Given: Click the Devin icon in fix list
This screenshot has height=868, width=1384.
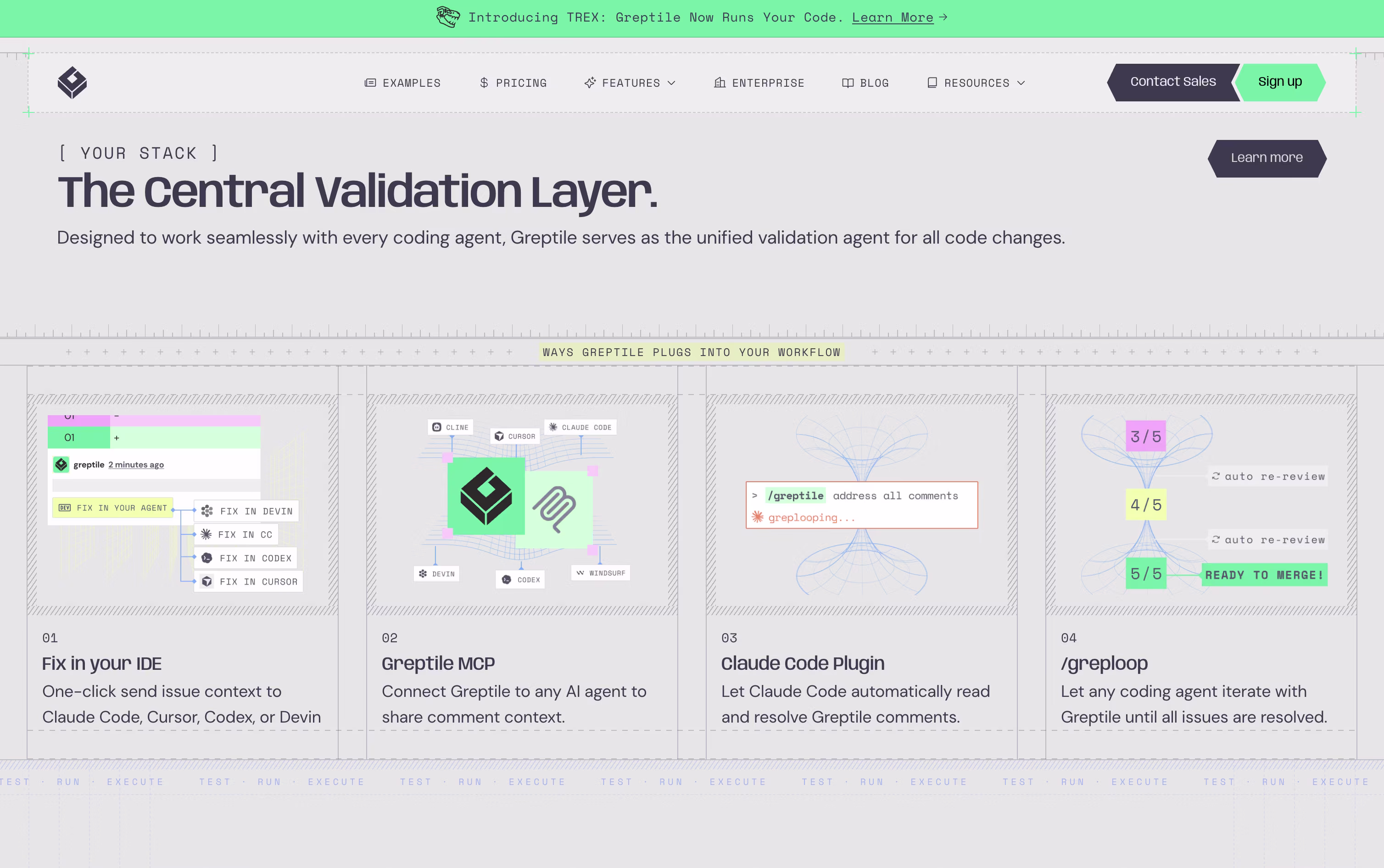Looking at the screenshot, I should 206,511.
